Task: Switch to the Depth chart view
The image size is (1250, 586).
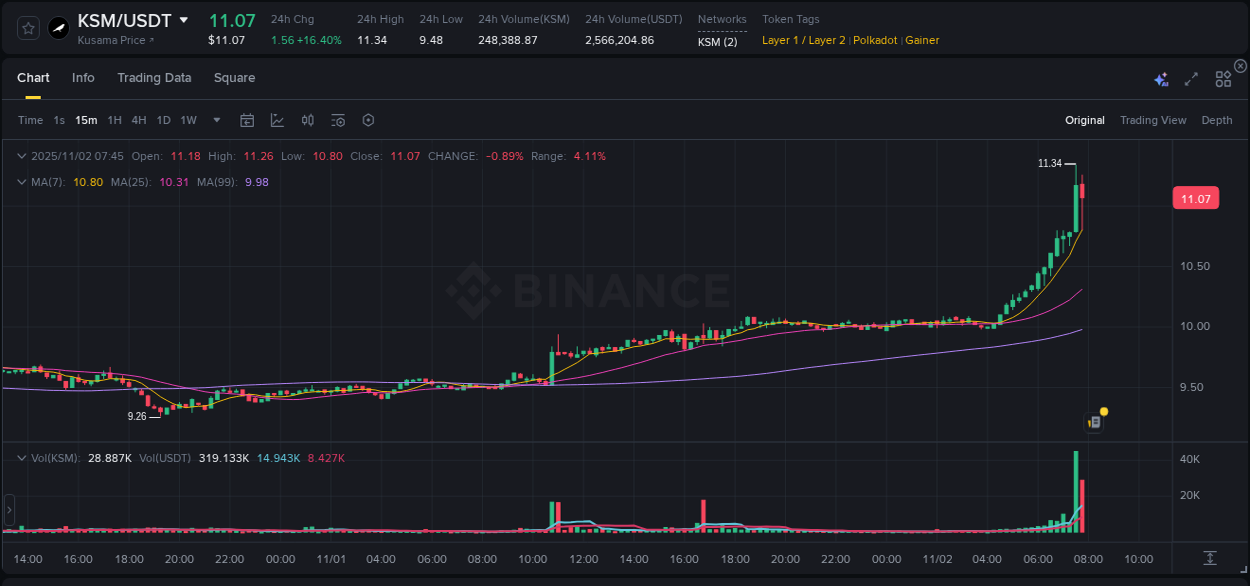Action: coord(1217,120)
